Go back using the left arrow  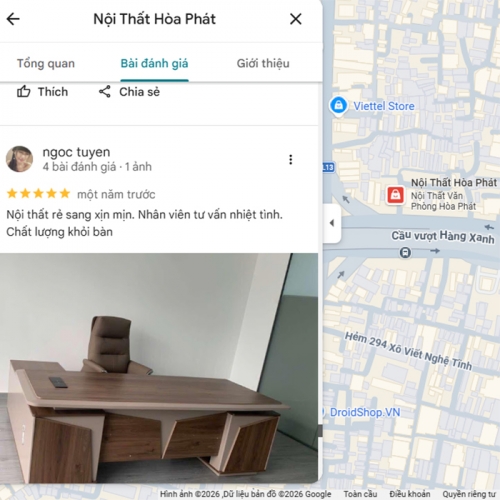(13, 19)
